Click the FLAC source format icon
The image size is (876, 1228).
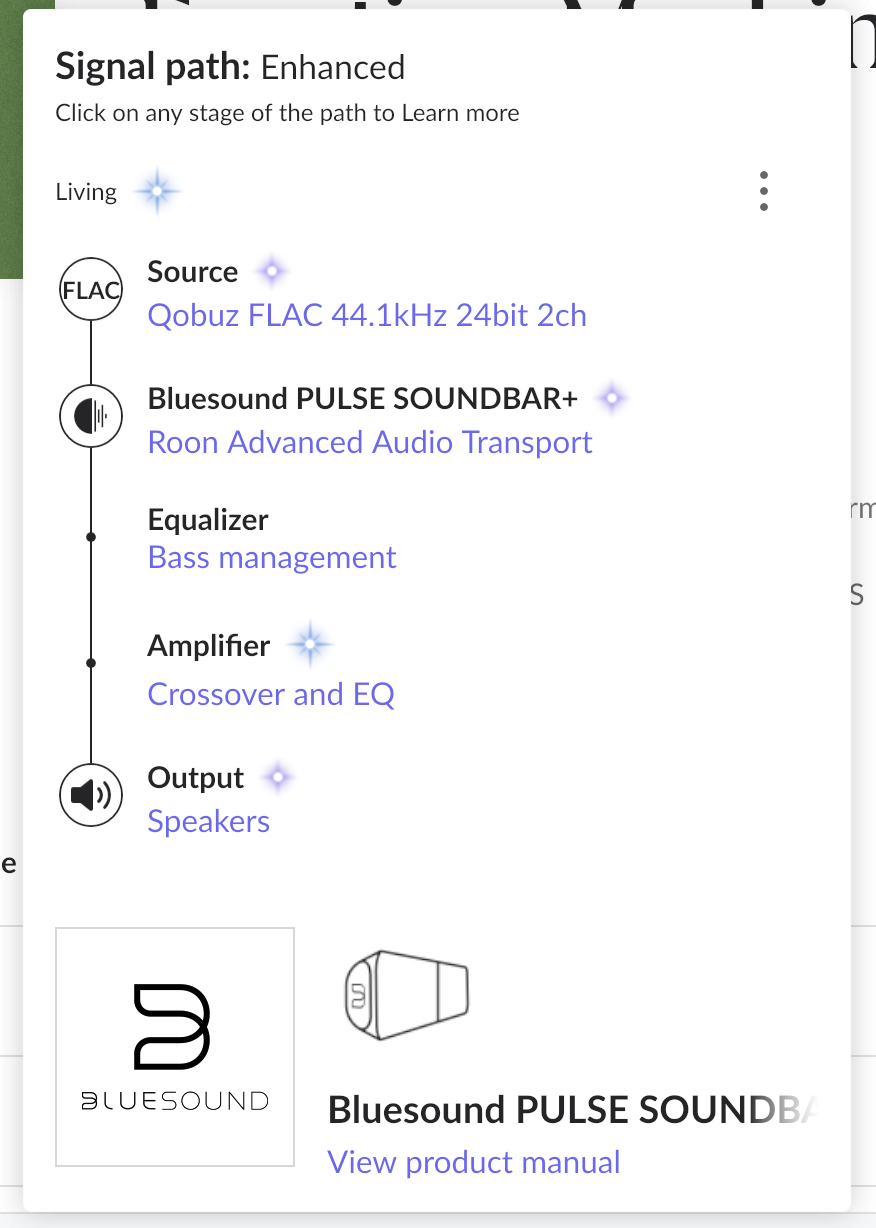(91, 291)
